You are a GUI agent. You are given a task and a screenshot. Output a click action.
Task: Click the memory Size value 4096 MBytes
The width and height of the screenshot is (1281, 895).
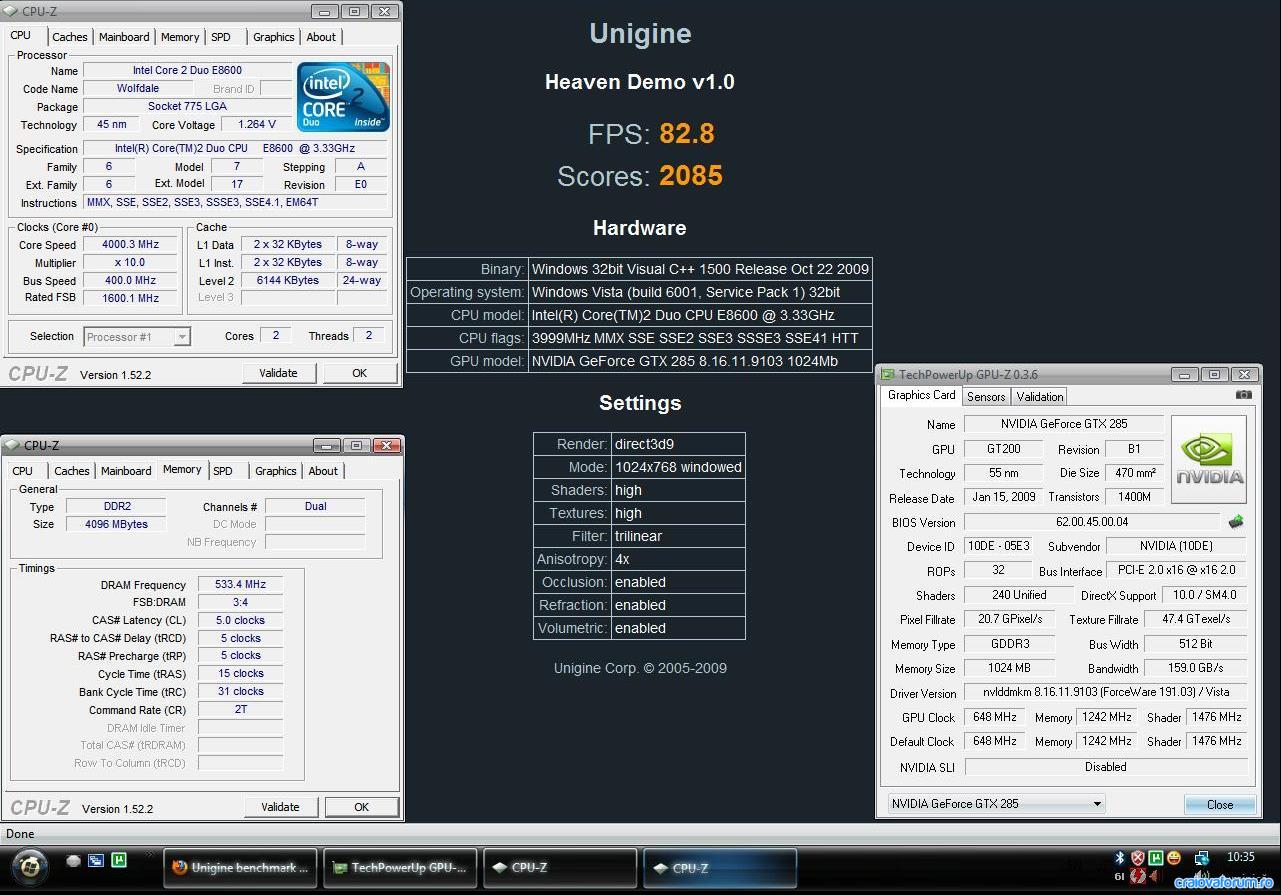pos(116,525)
